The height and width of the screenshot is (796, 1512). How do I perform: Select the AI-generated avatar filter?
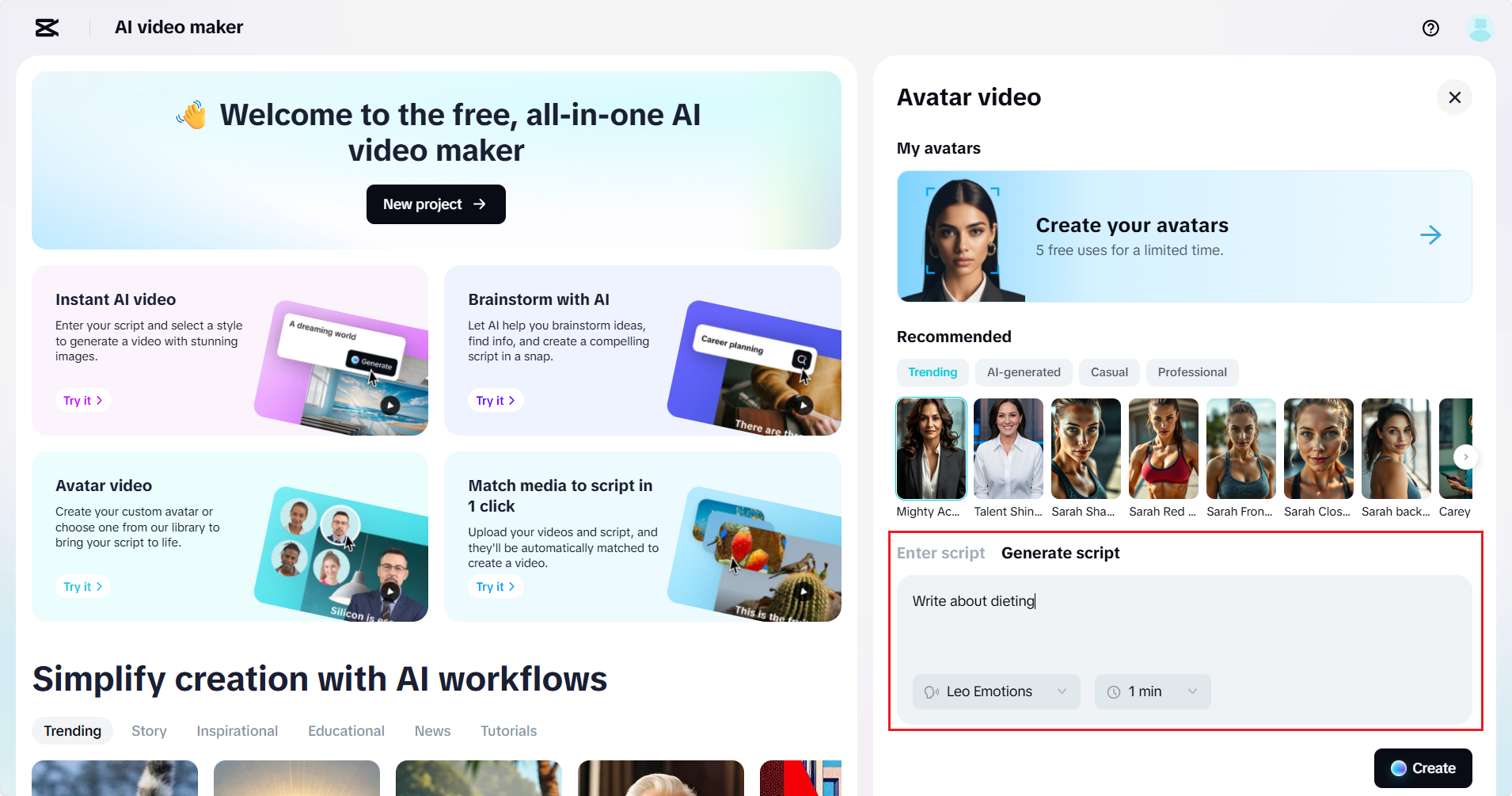(1024, 372)
